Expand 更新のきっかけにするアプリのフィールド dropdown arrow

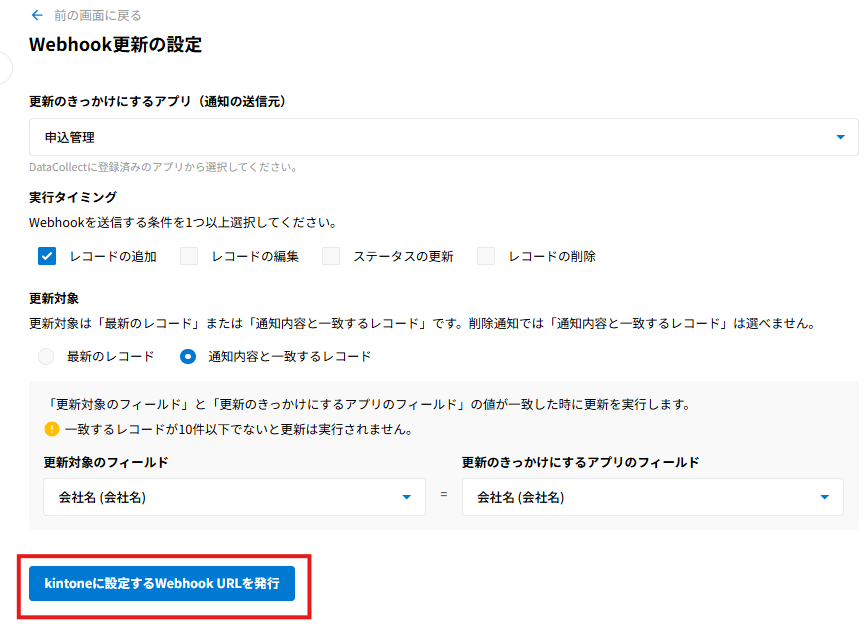pyautogui.click(x=825, y=497)
